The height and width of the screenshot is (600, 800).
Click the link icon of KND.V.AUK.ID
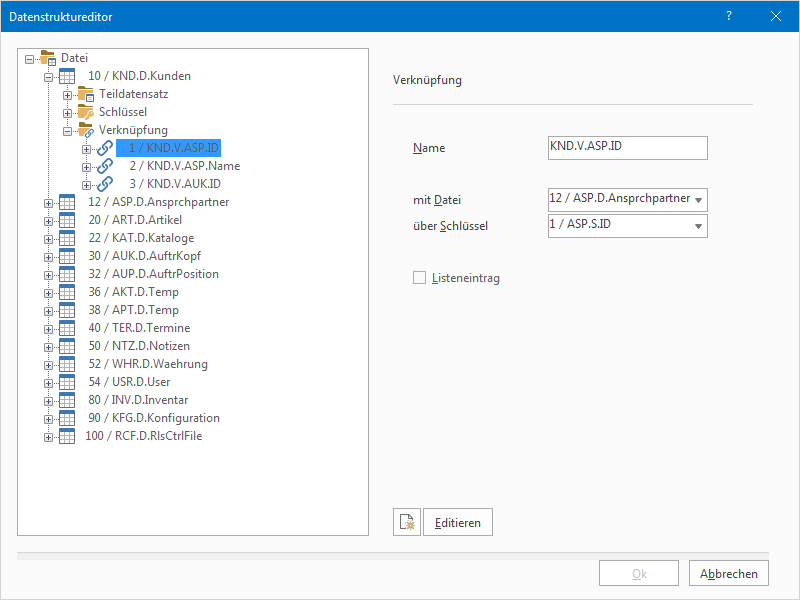point(105,184)
